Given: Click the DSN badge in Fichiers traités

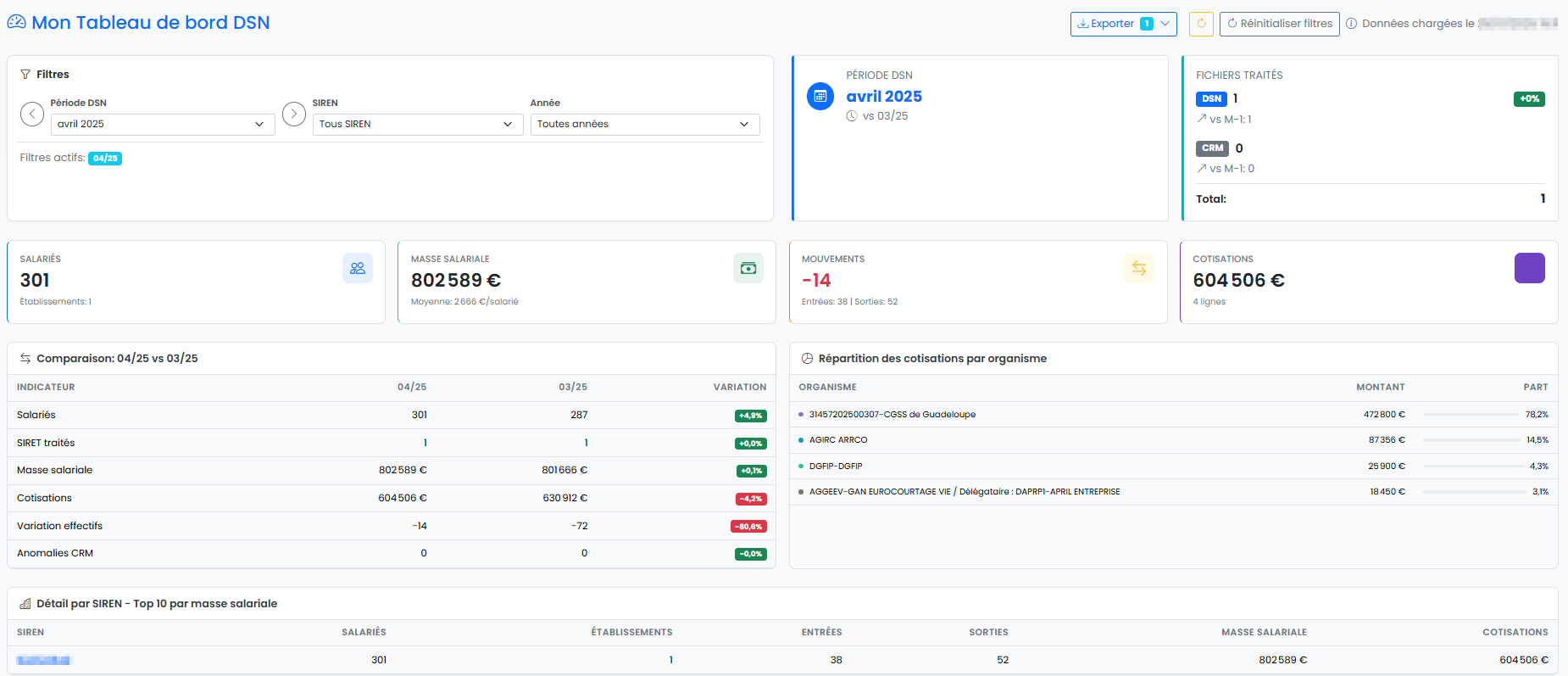Looking at the screenshot, I should coord(1211,99).
